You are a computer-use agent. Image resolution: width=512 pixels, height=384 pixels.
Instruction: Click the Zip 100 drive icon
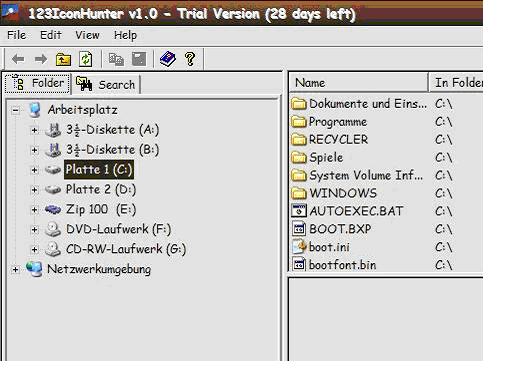coord(53,210)
